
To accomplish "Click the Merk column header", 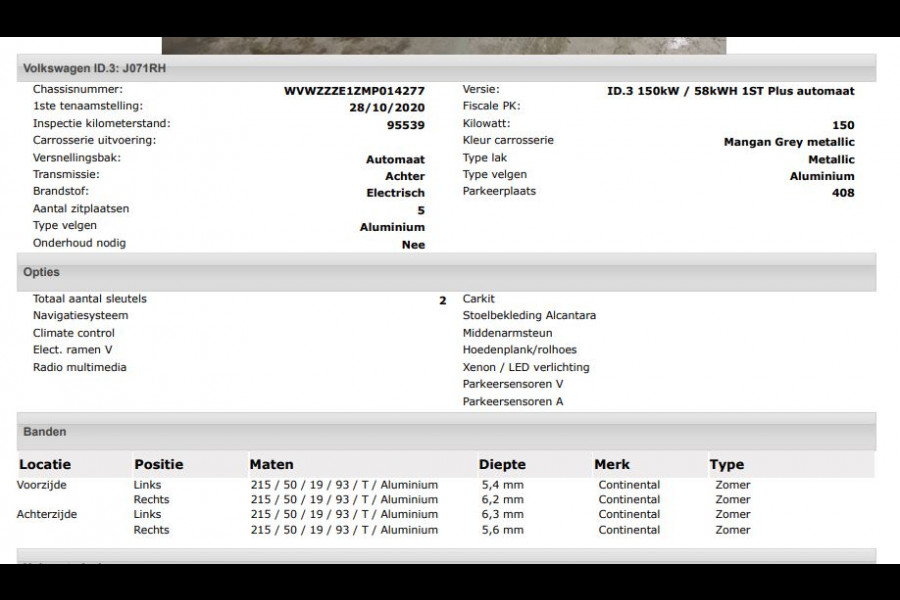I will click(x=613, y=464).
